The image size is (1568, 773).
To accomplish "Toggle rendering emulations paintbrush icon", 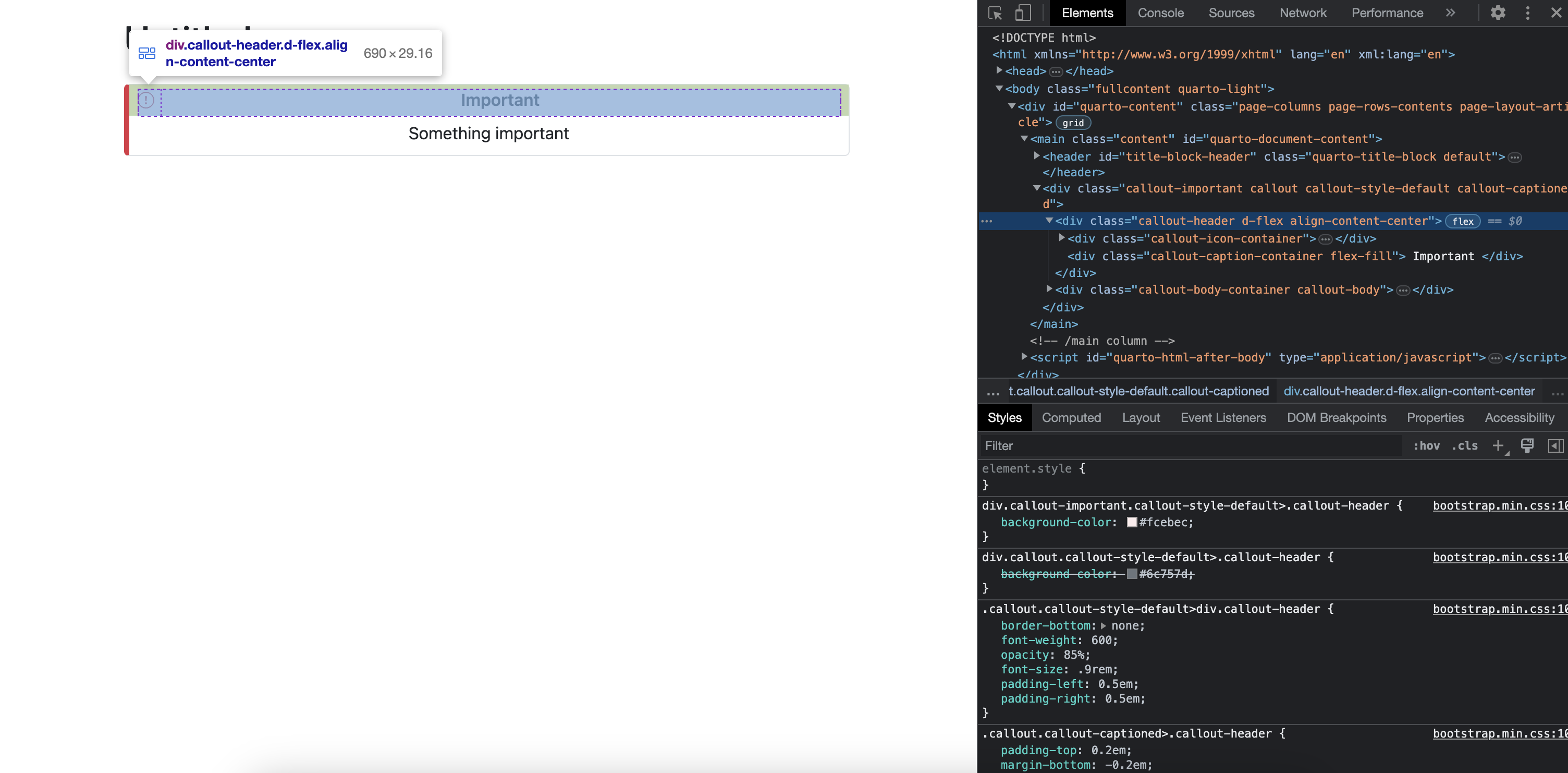I will (x=1527, y=446).
